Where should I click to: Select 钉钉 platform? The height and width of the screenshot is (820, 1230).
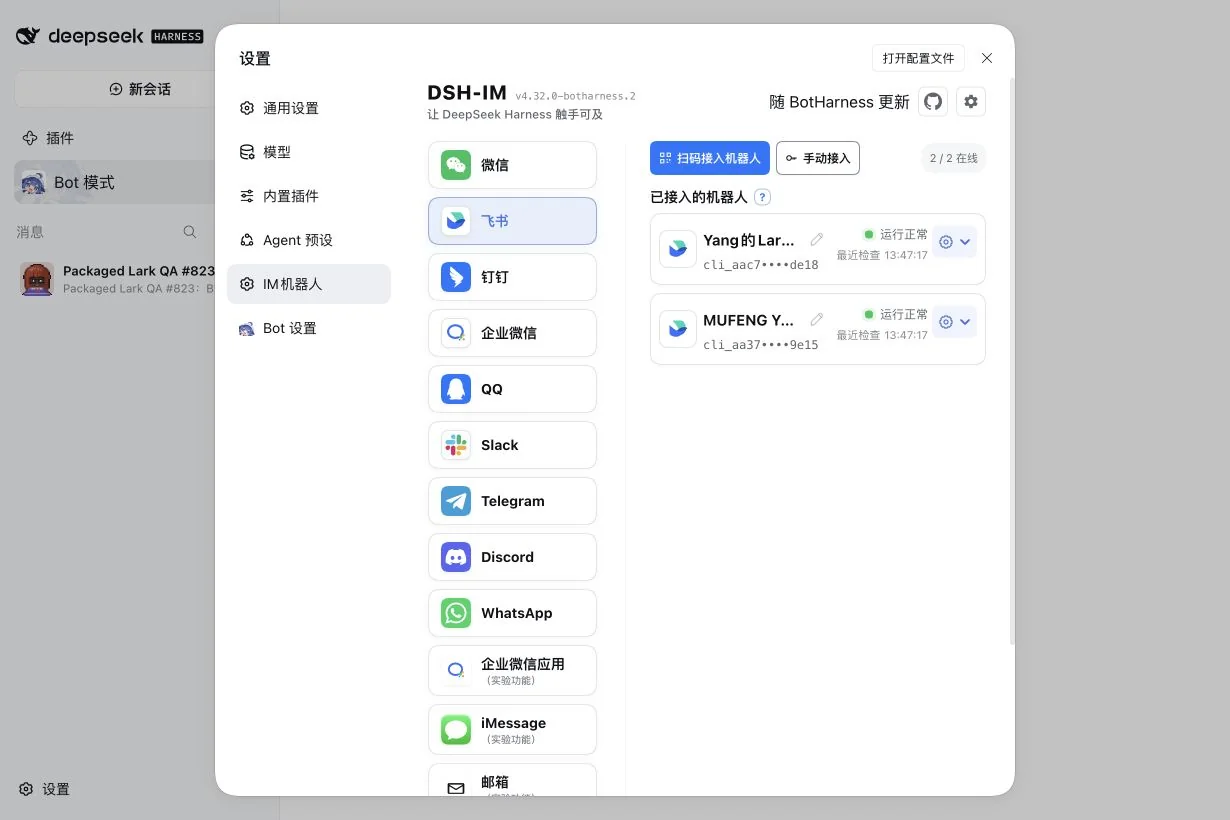point(512,277)
